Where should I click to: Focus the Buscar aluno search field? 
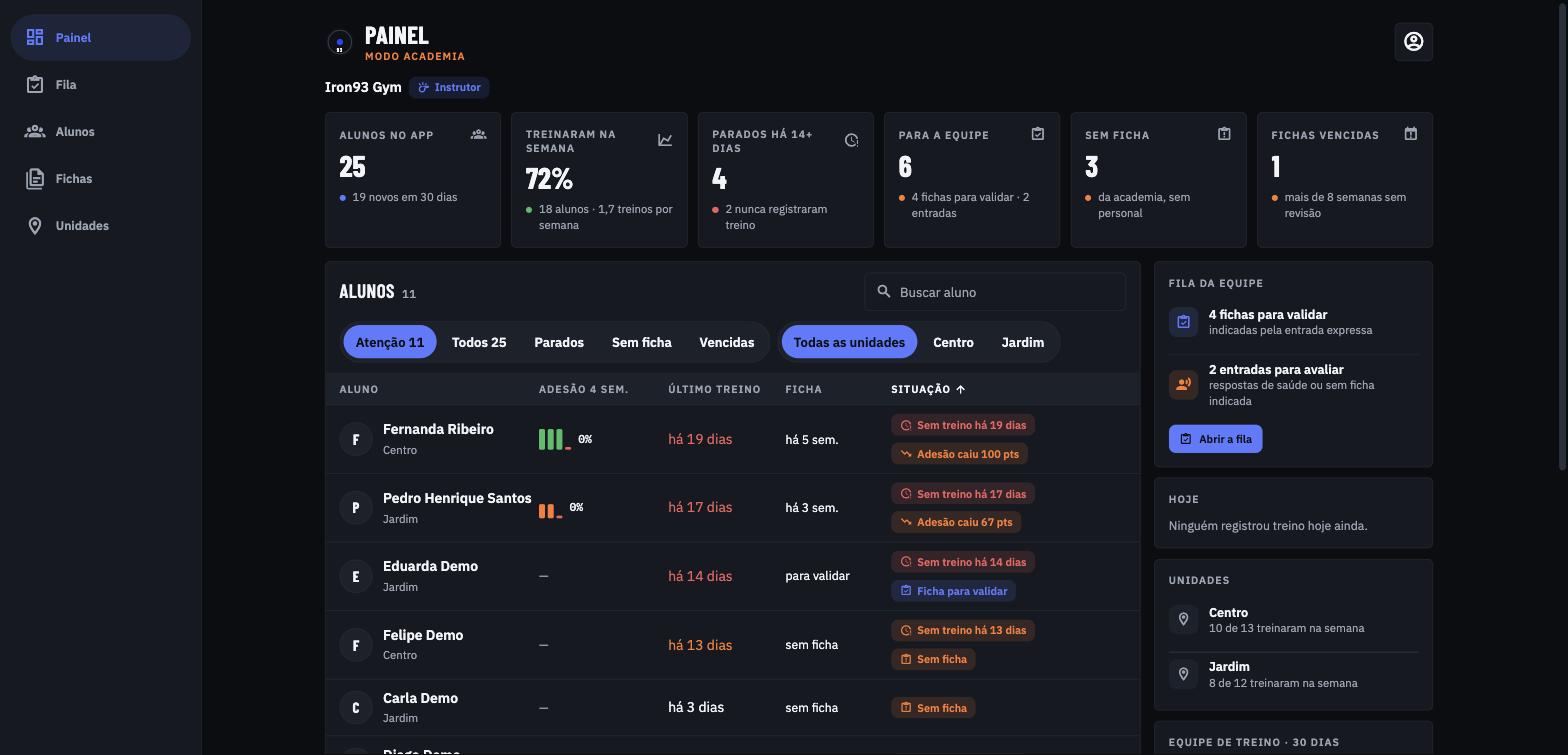[x=995, y=292]
